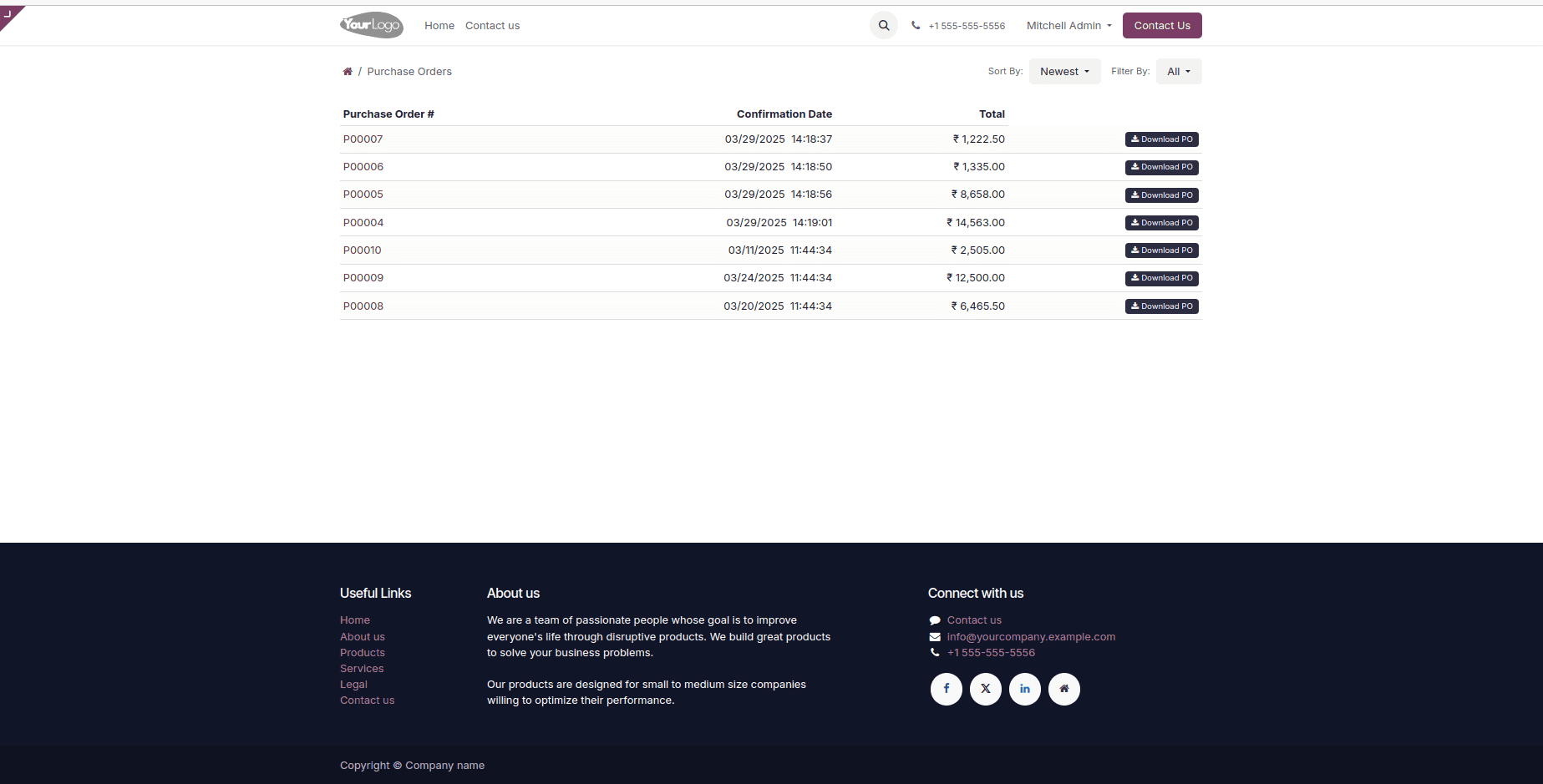Click the date 03/11/2025 11:44:34
The height and width of the screenshot is (784, 1543).
(x=780, y=250)
